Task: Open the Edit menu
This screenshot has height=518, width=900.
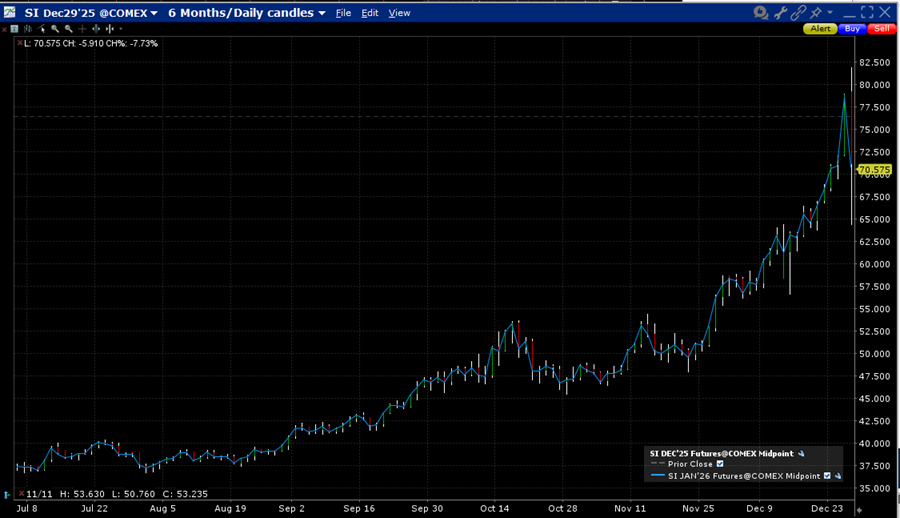Action: [370, 13]
